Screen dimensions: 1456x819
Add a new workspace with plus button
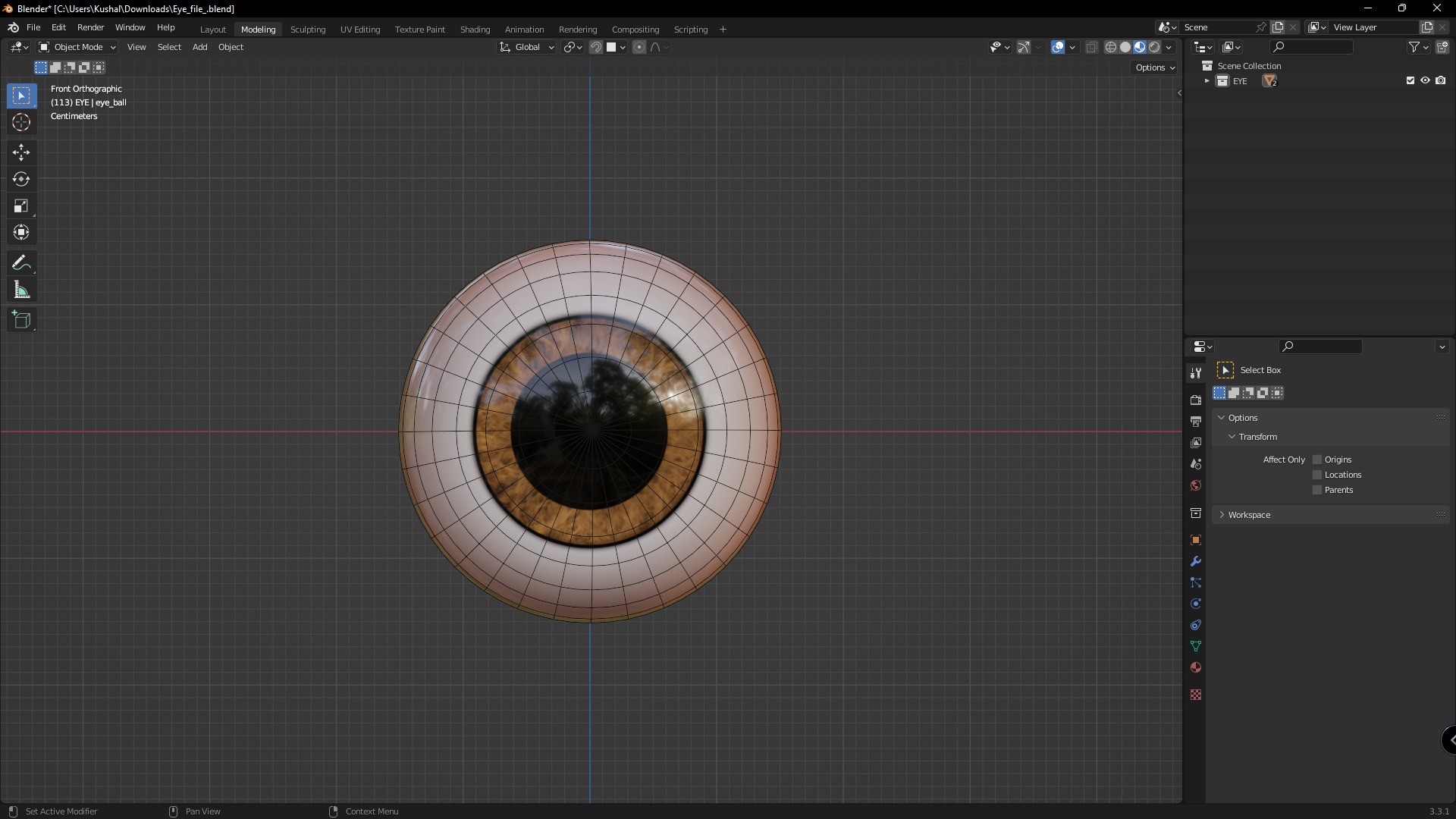pos(723,30)
